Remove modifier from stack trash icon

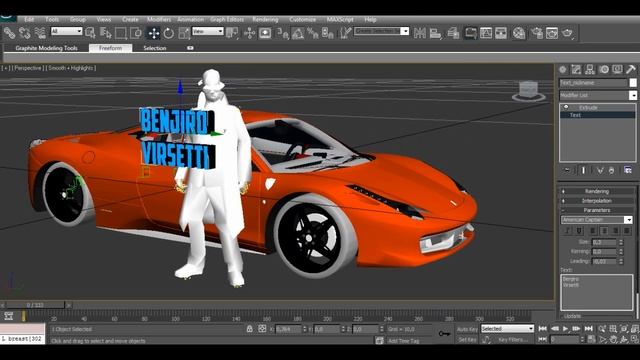coord(611,170)
